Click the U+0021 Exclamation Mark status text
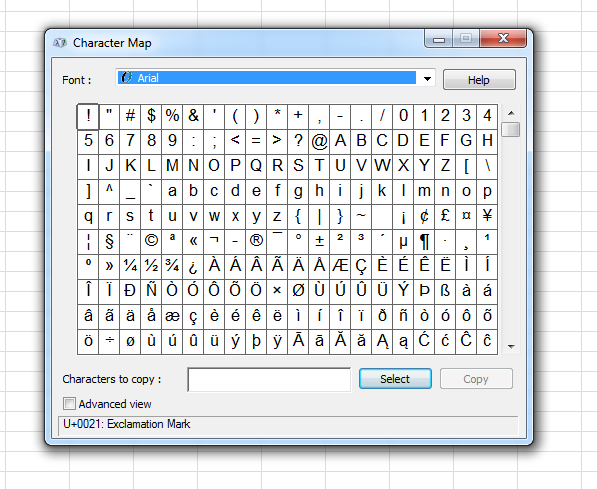This screenshot has height=489, width=597. [x=126, y=424]
